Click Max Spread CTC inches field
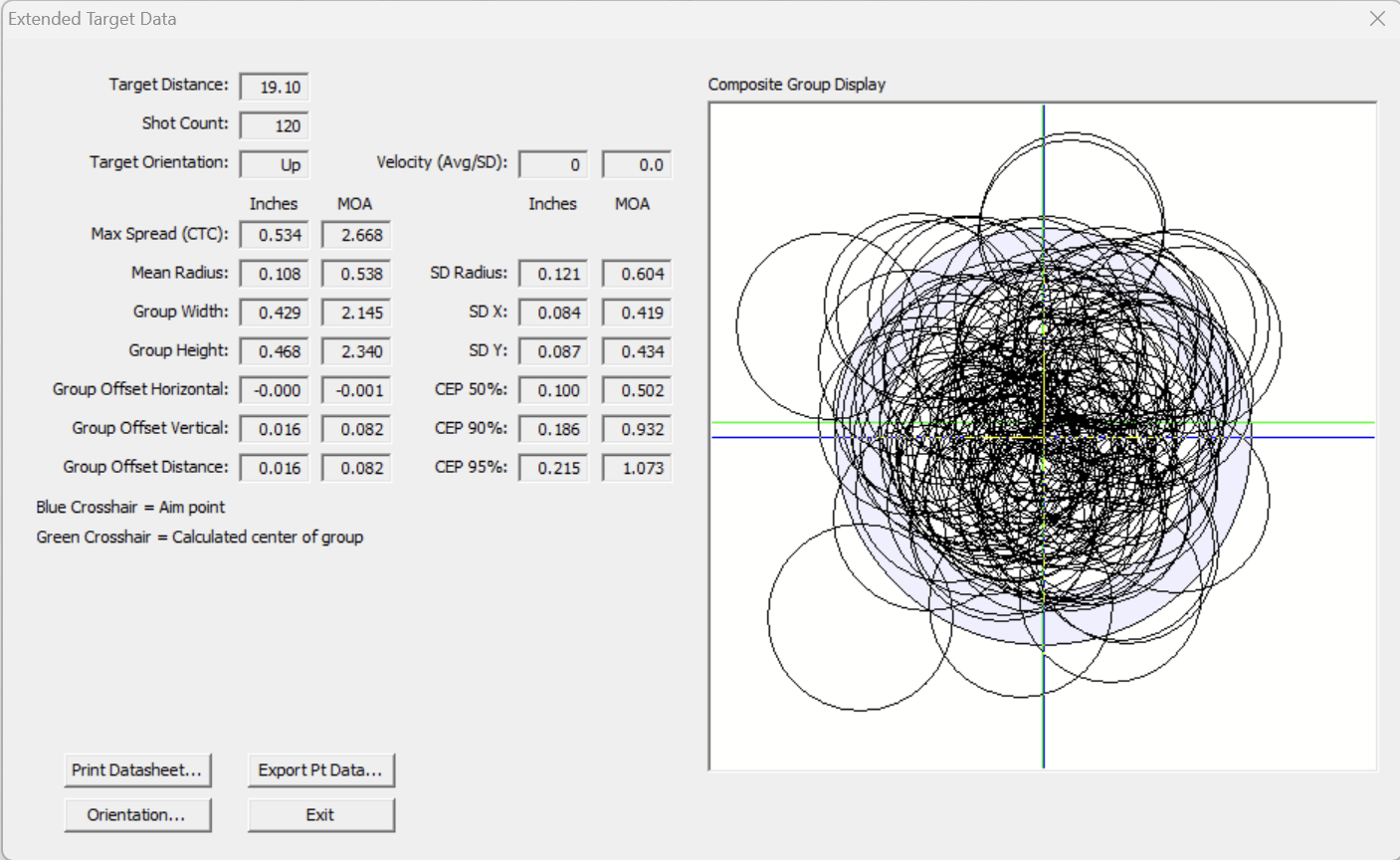This screenshot has width=1400, height=860. click(x=275, y=236)
